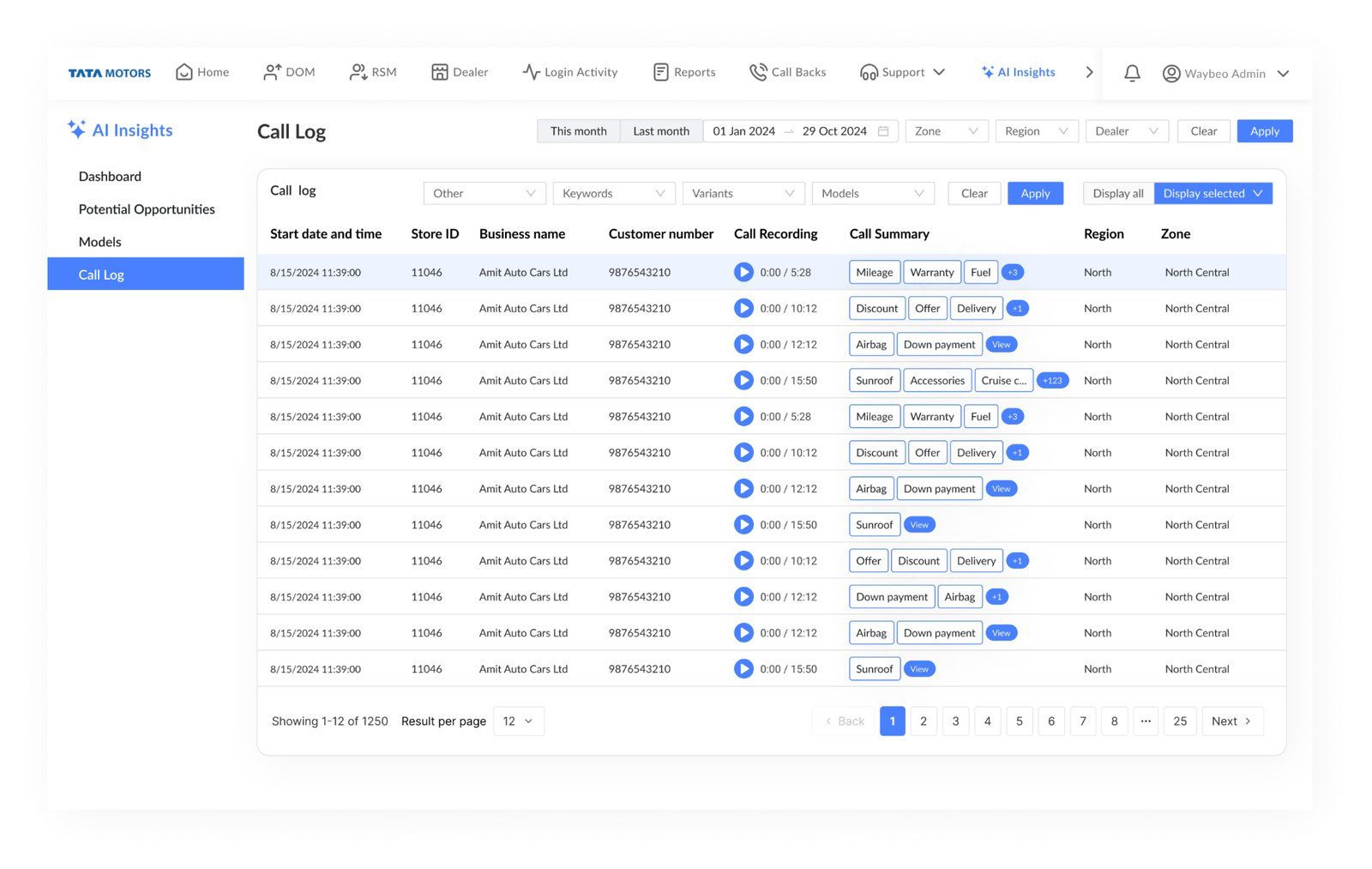Toggle the Last month filter
Viewport: 1372px width, 869px height.
click(660, 131)
